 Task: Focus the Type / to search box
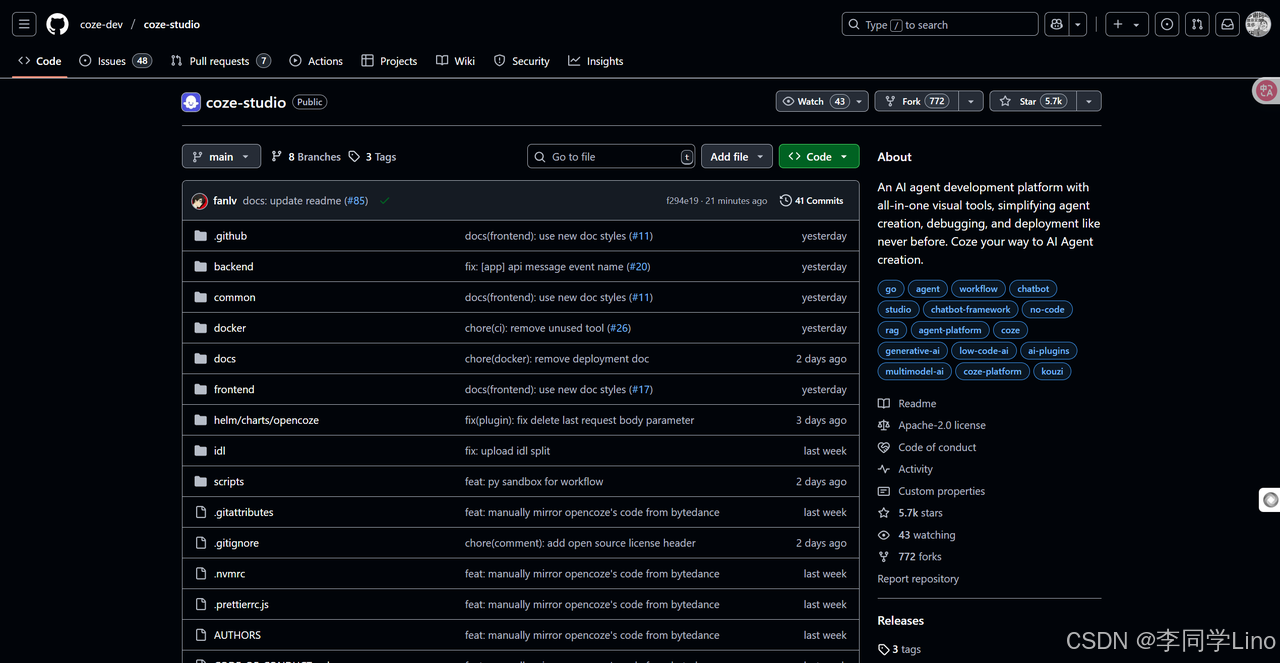[940, 24]
